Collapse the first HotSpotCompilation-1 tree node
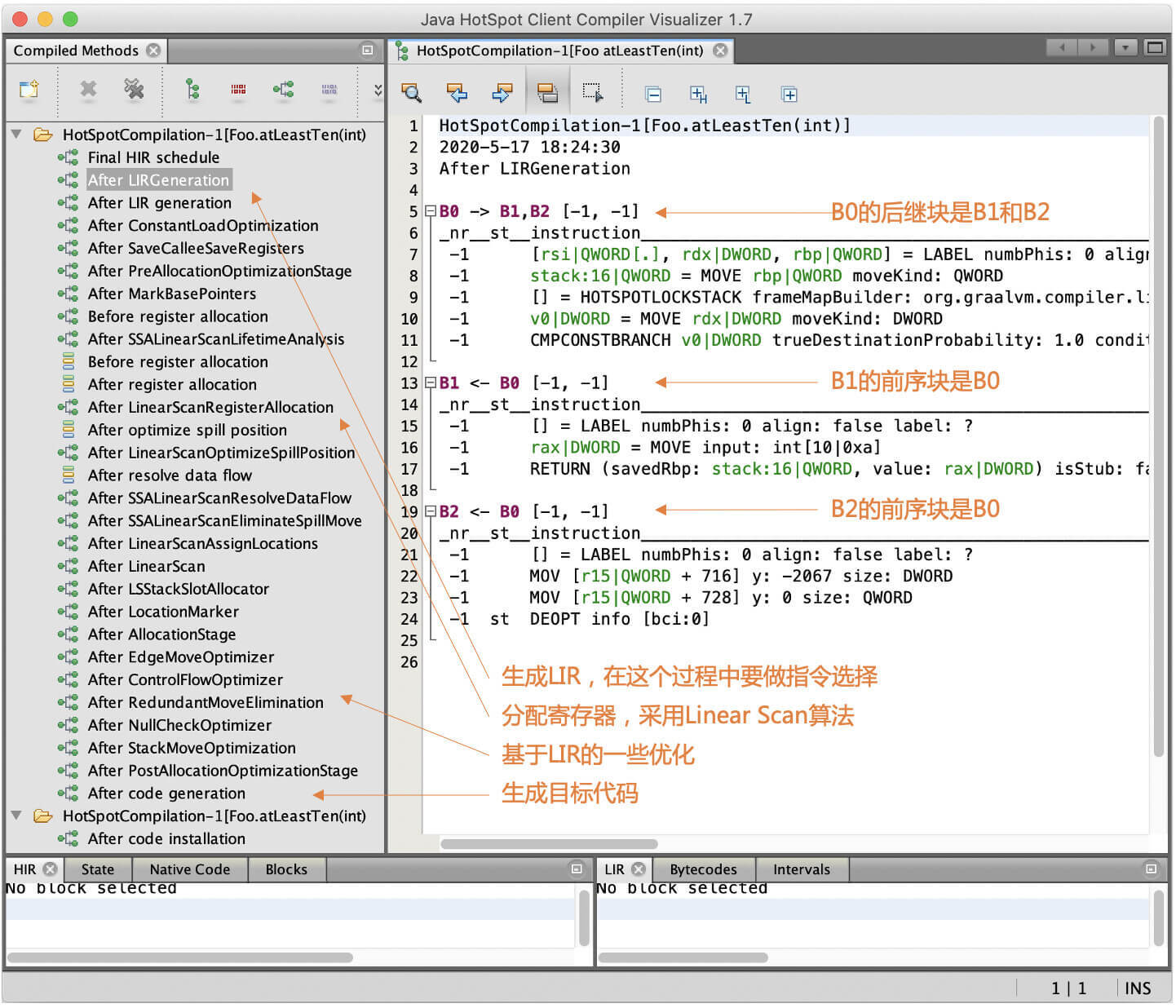 pyautogui.click(x=16, y=135)
